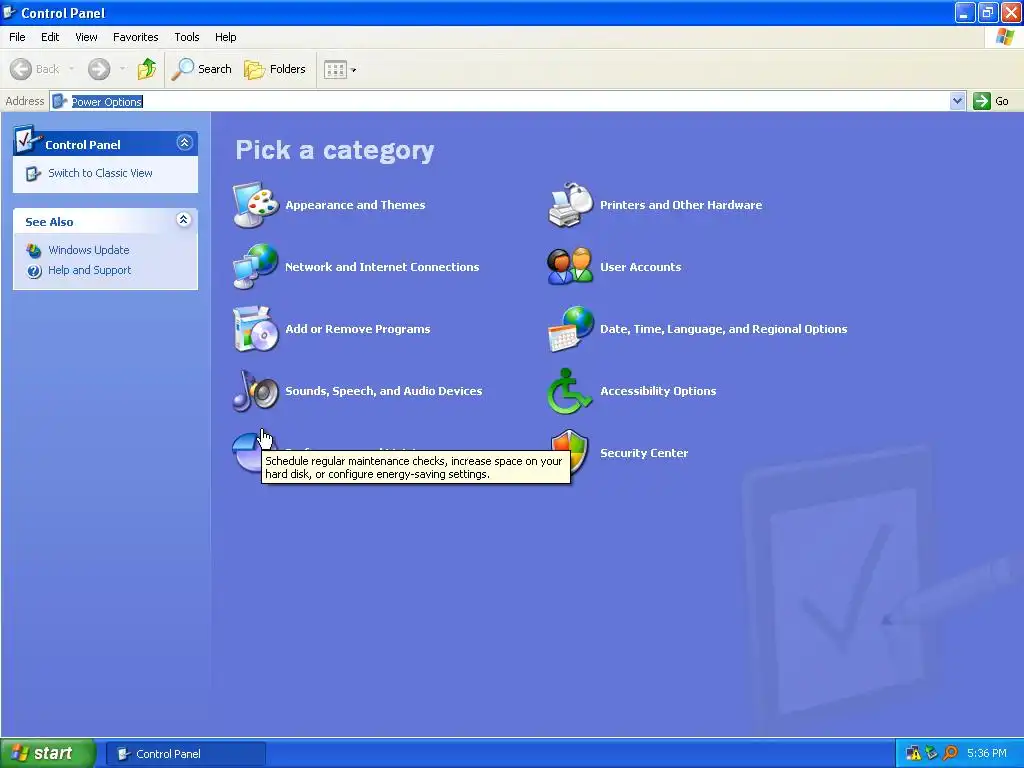Open the Windows Update link

coord(89,250)
